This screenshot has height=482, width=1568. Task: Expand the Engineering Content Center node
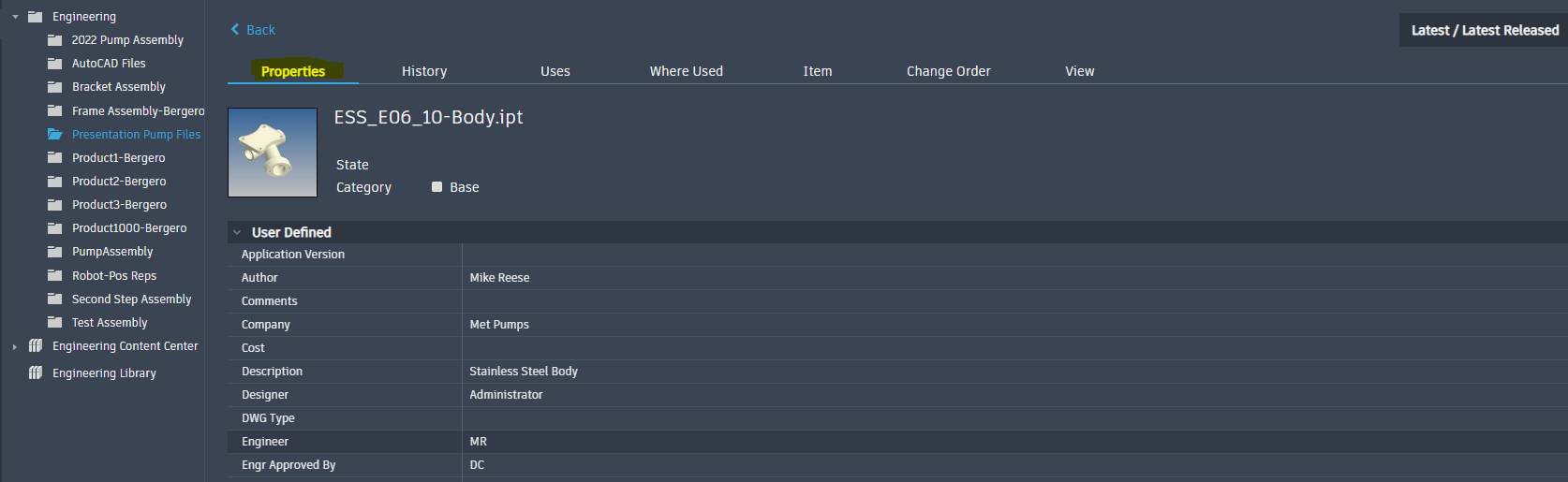click(x=15, y=347)
